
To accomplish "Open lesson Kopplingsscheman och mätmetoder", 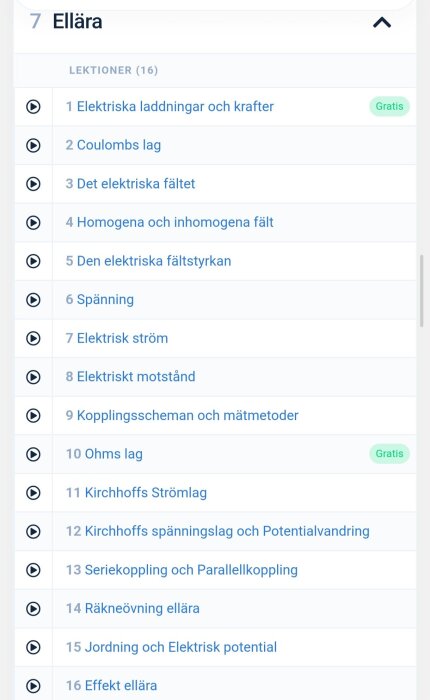I will [x=182, y=416].
